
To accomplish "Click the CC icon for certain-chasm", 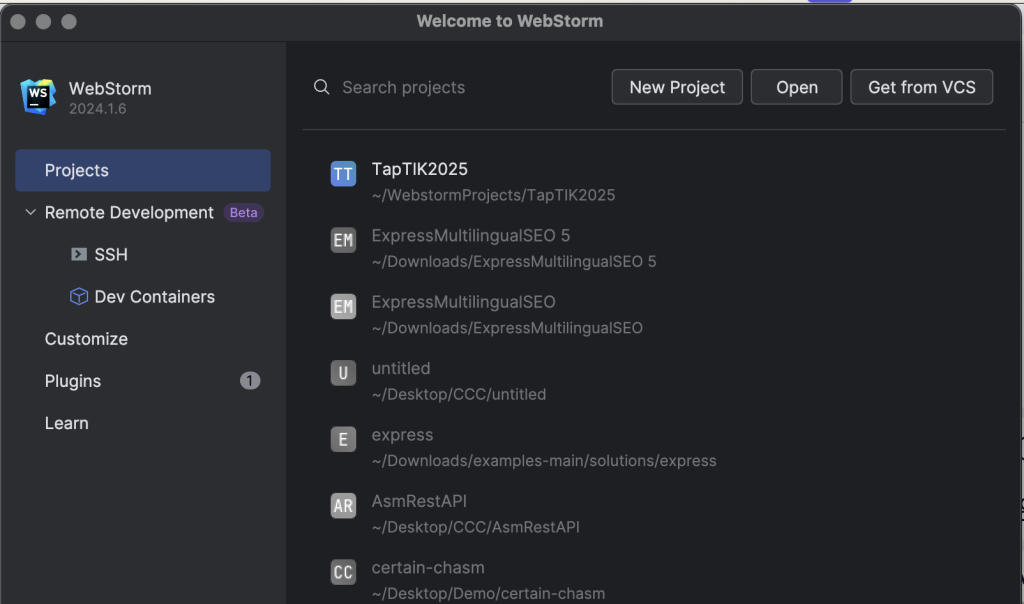I will (343, 572).
